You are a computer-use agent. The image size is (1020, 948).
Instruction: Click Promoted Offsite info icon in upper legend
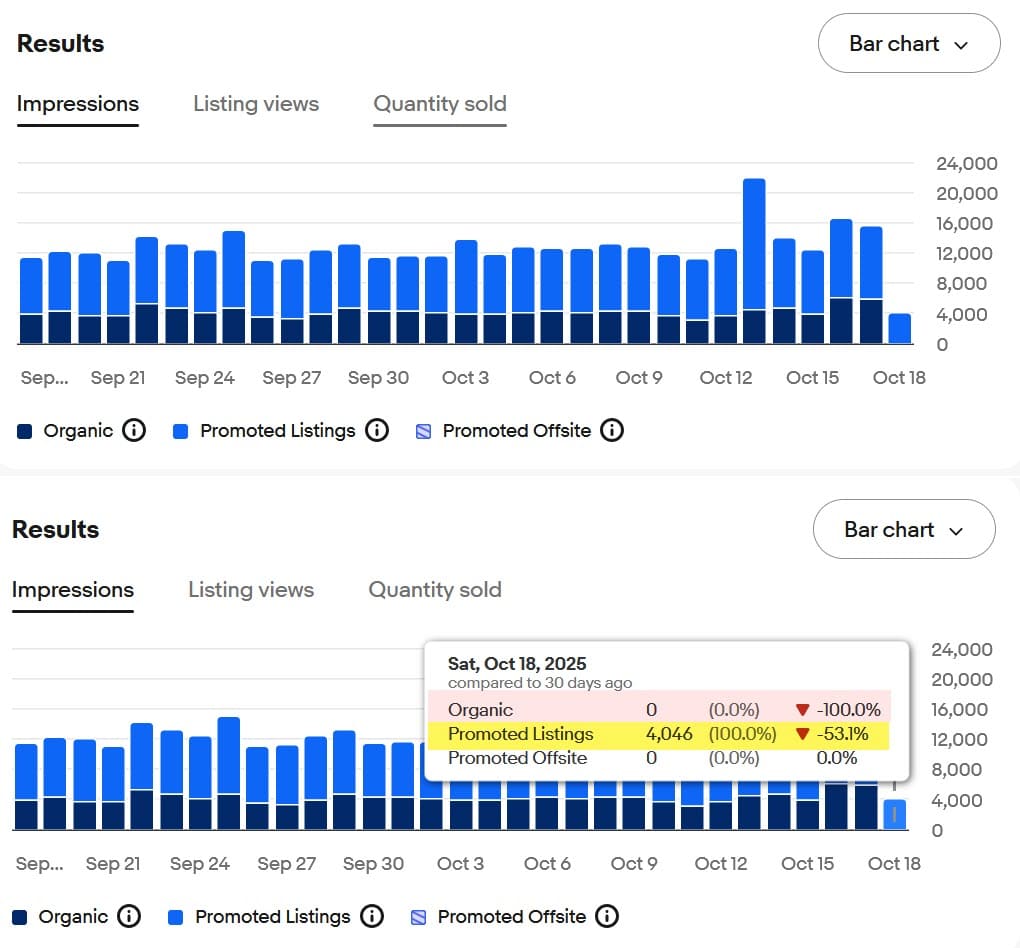click(x=612, y=431)
